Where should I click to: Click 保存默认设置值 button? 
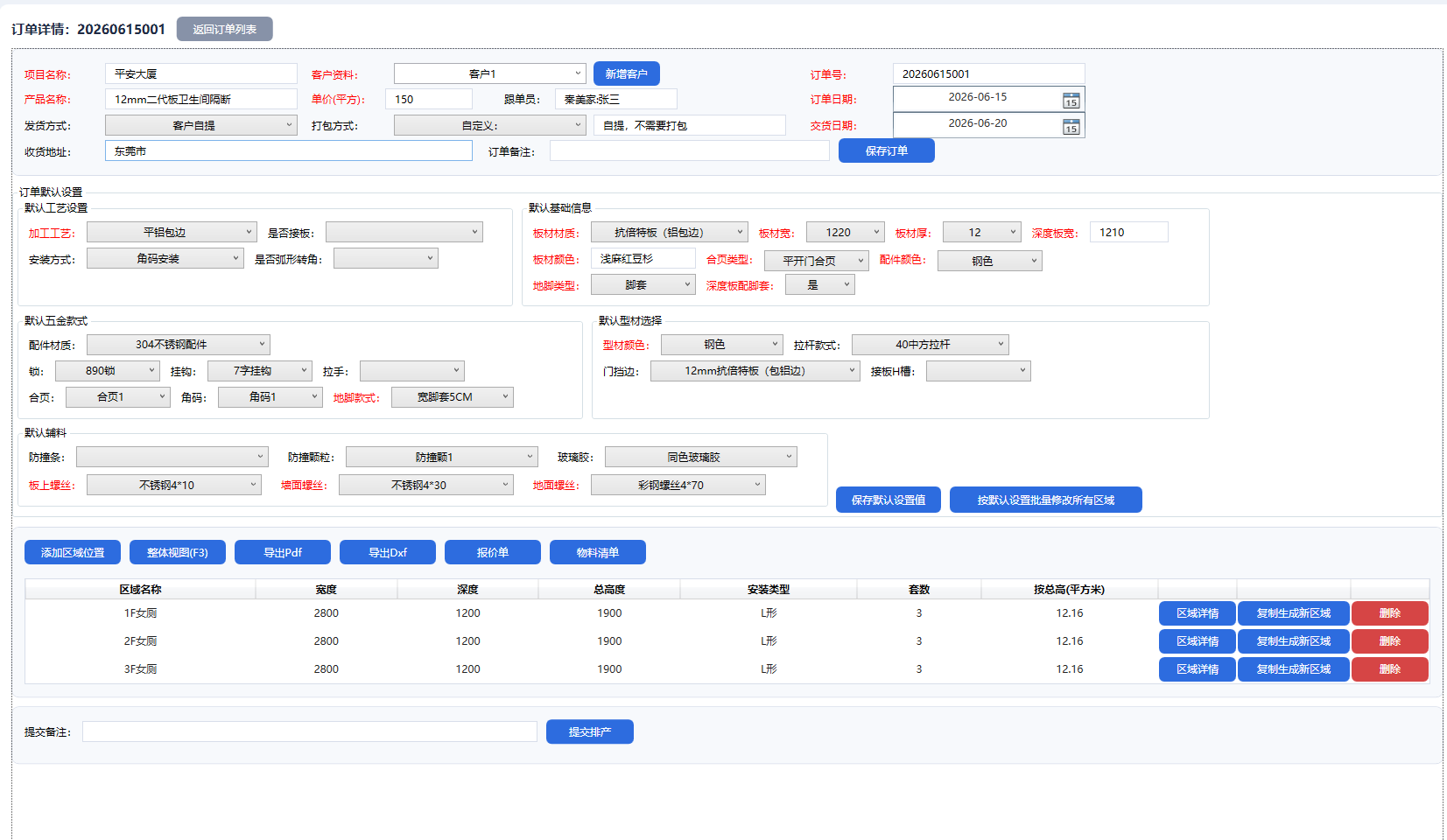coord(889,500)
